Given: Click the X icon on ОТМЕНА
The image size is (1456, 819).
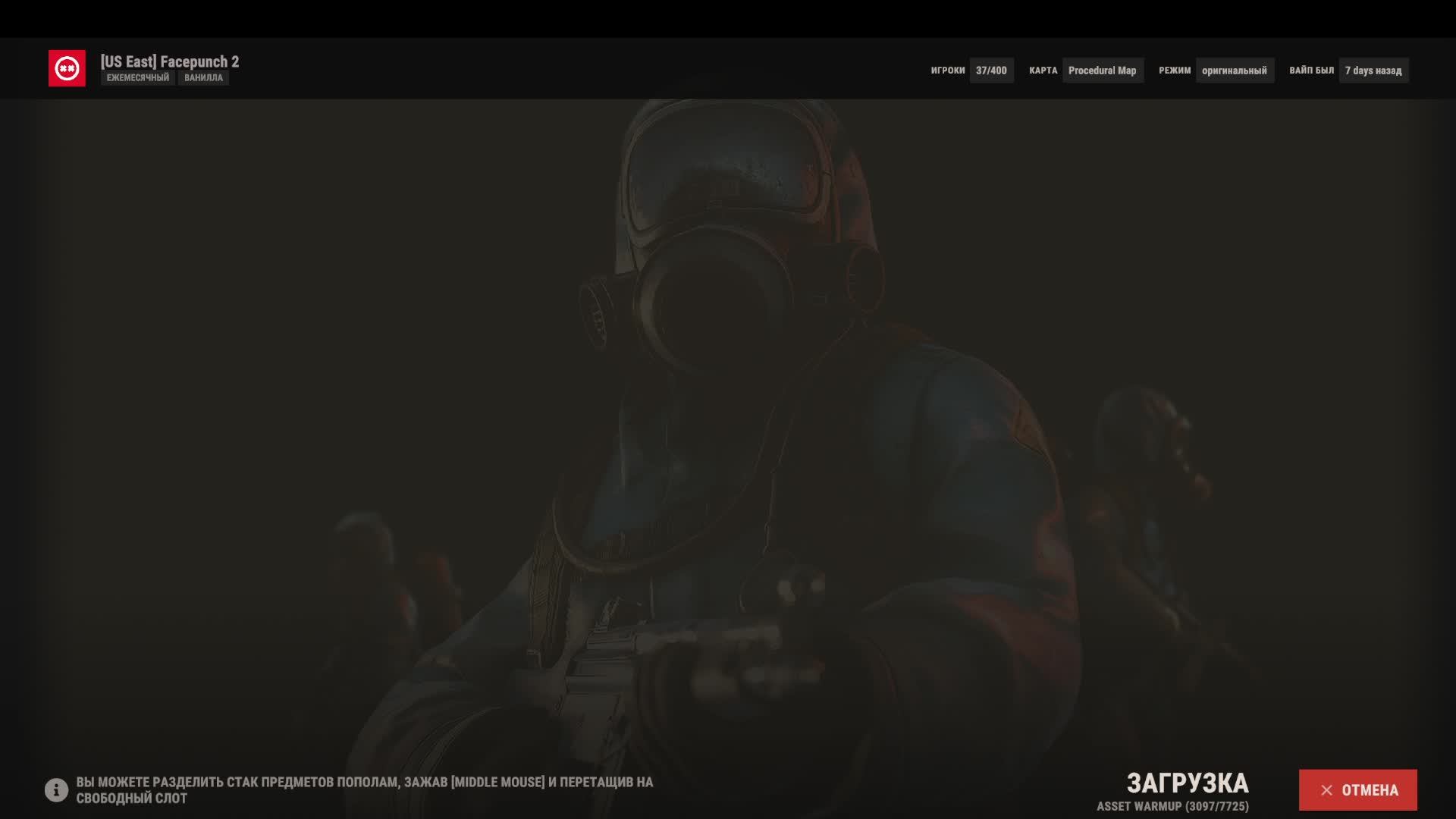Looking at the screenshot, I should 1326,790.
